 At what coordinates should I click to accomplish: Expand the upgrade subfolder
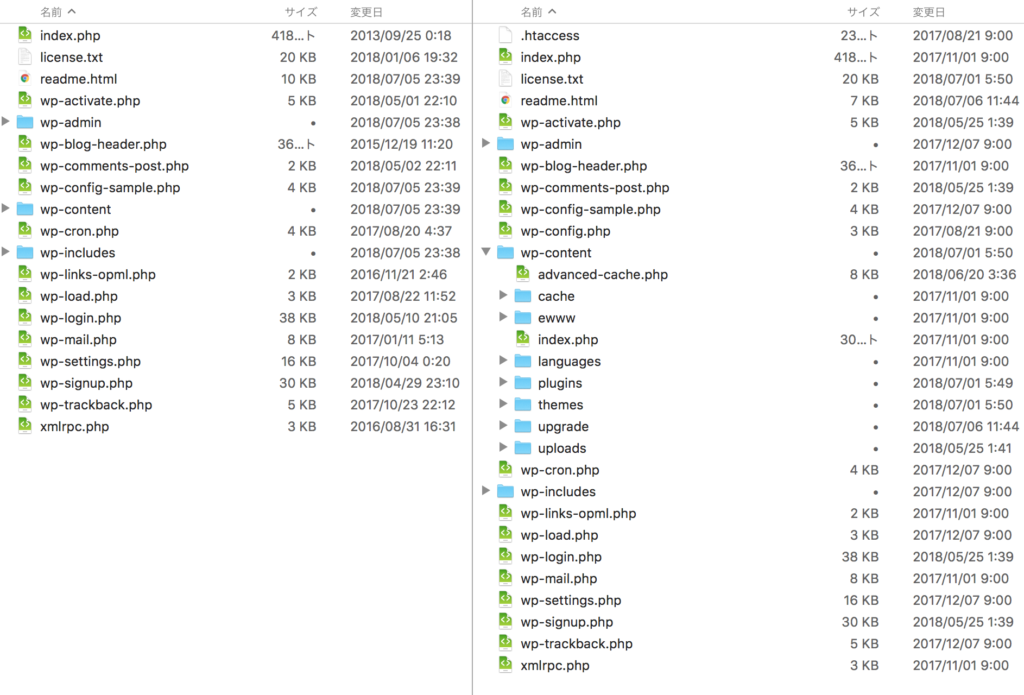coord(504,425)
